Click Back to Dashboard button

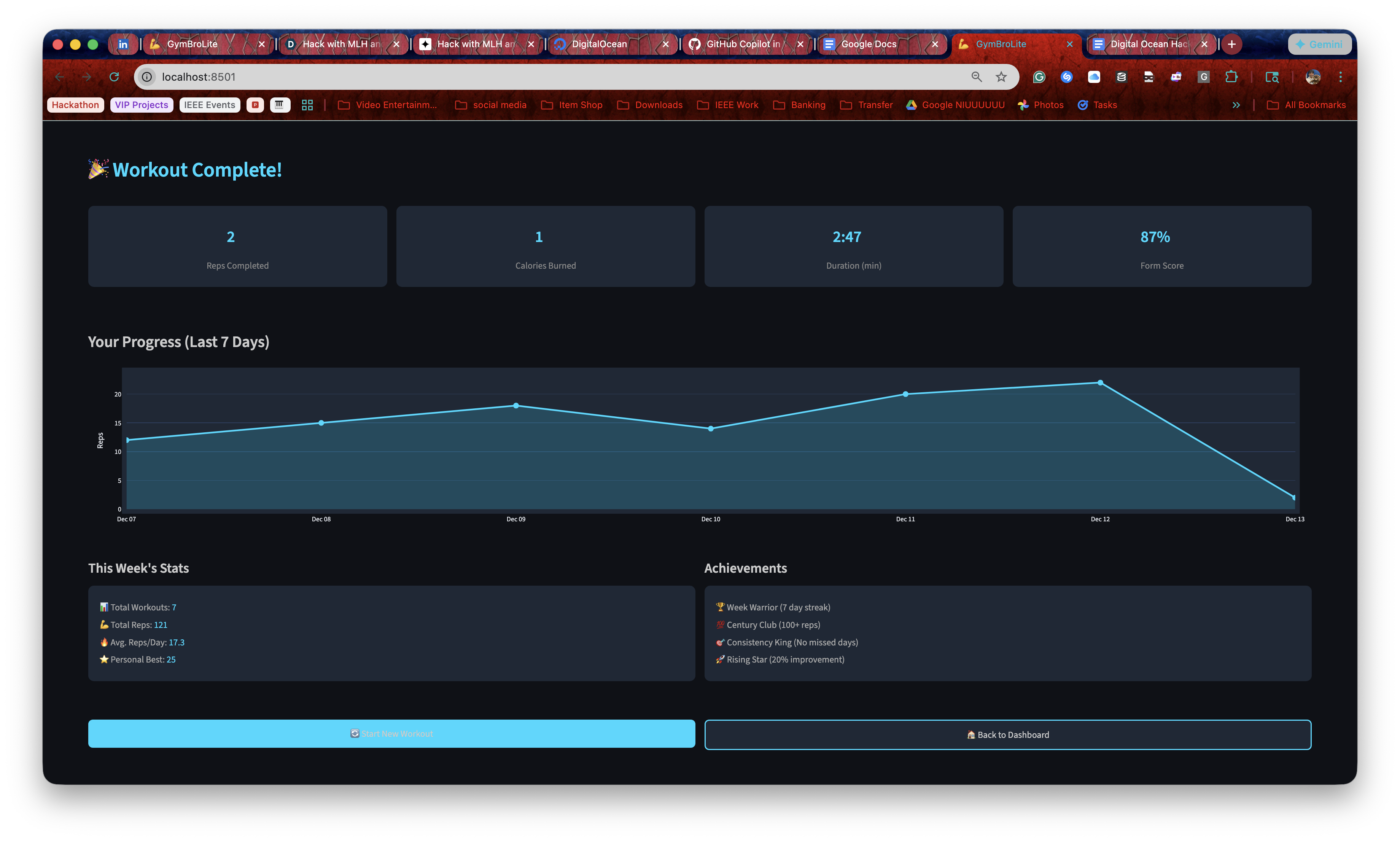point(1007,735)
